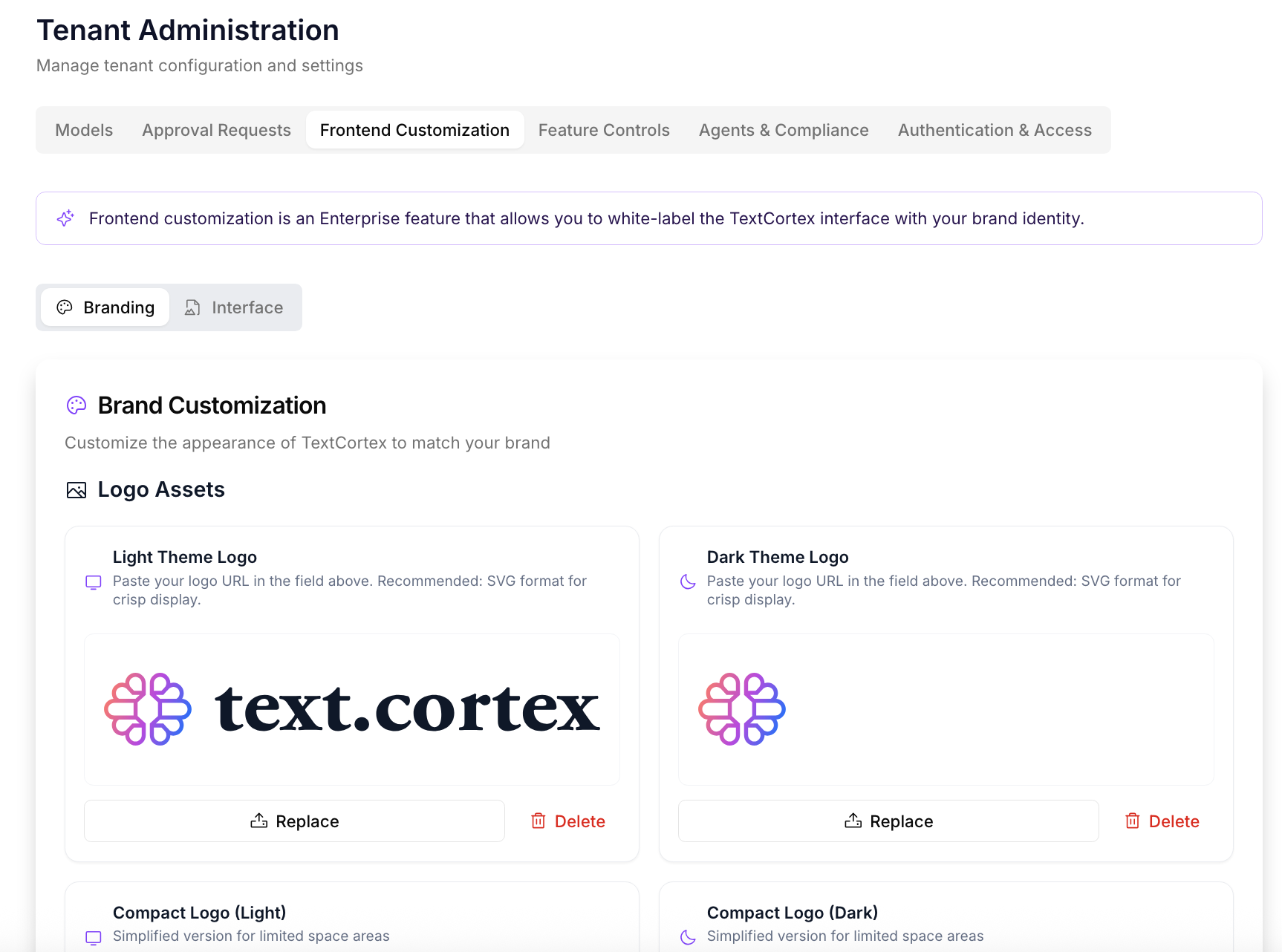Click the text.cortex light logo preview
This screenshot has height=952, width=1282.
352,709
